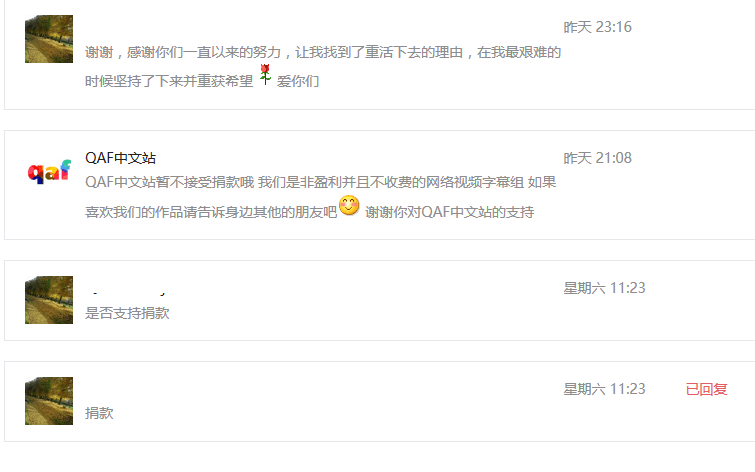Viewport: 755px width, 472px height.
Task: Click the red rose emoji in the message
Action: (265, 75)
